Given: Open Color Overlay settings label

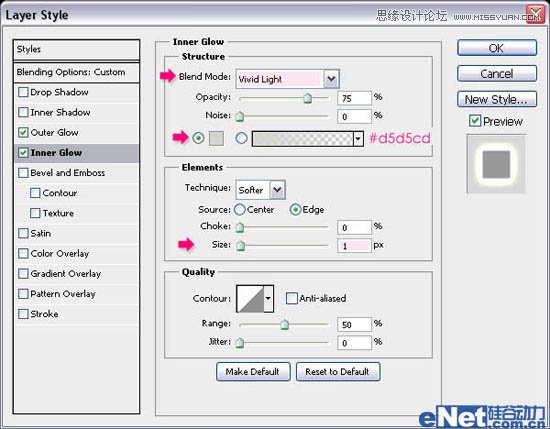Looking at the screenshot, I should coord(60,254).
